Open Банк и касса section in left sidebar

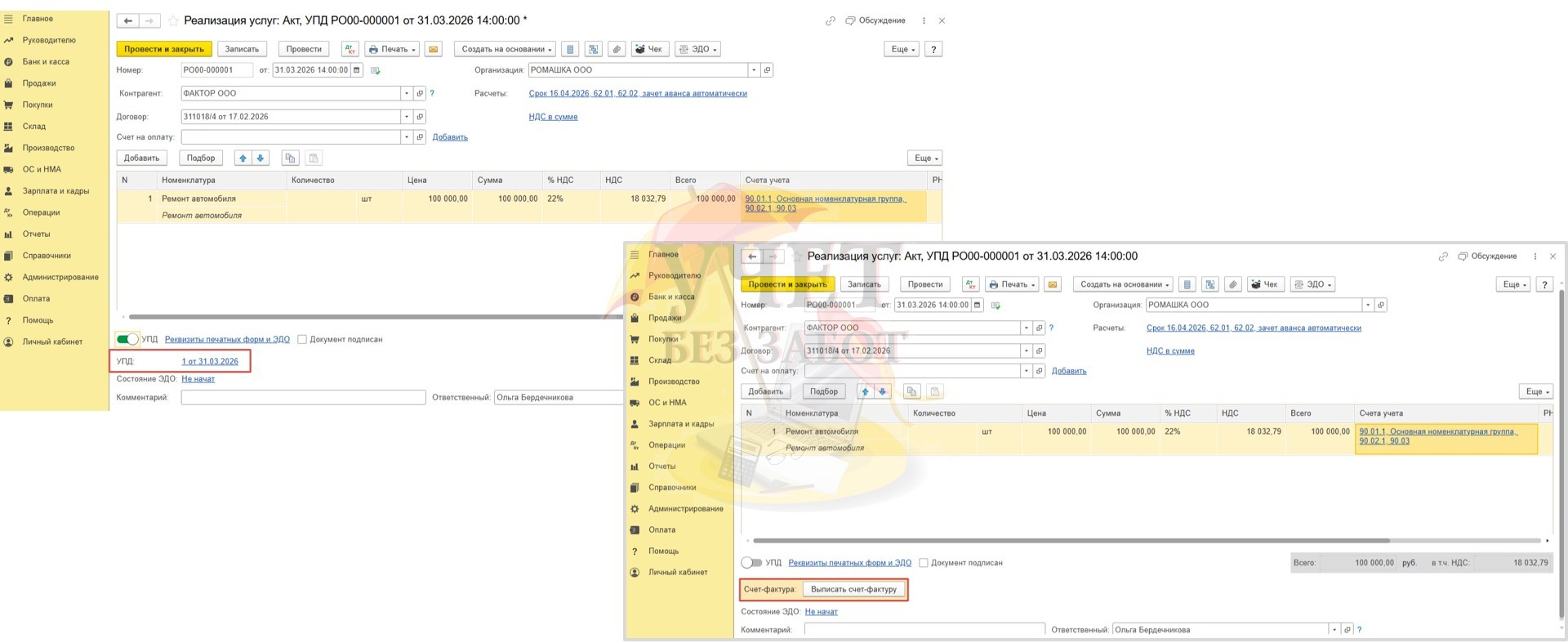pos(46,61)
